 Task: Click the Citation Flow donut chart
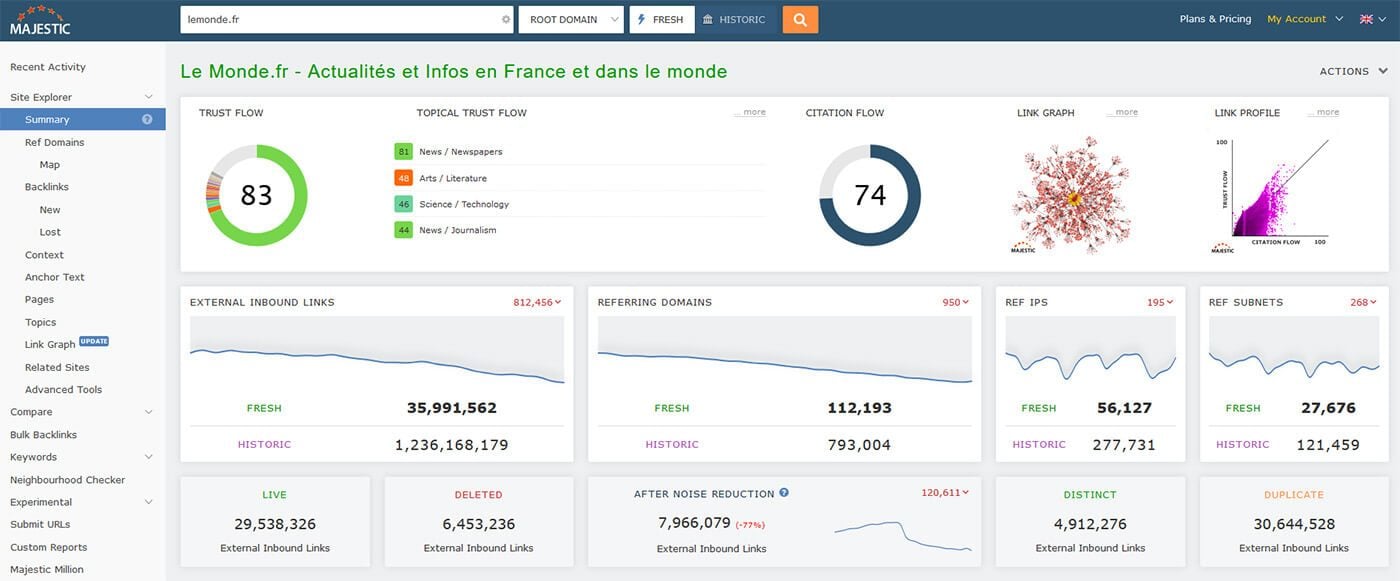pos(870,195)
